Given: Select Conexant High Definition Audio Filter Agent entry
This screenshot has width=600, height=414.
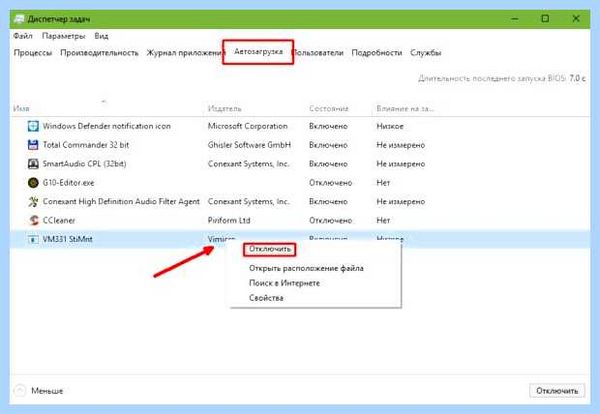Looking at the screenshot, I should coord(121,201).
